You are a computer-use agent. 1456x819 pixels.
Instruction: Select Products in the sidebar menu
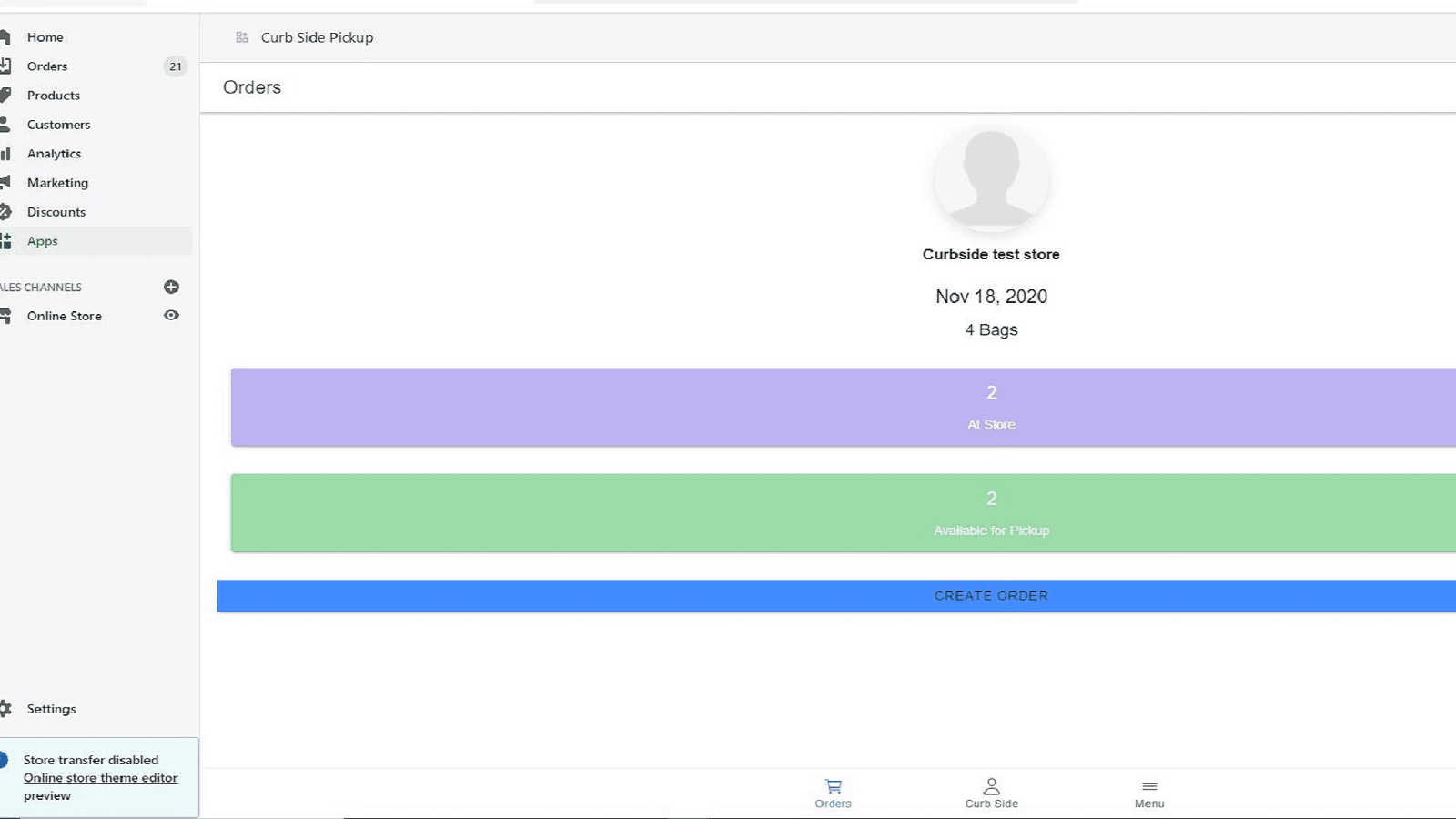click(53, 95)
